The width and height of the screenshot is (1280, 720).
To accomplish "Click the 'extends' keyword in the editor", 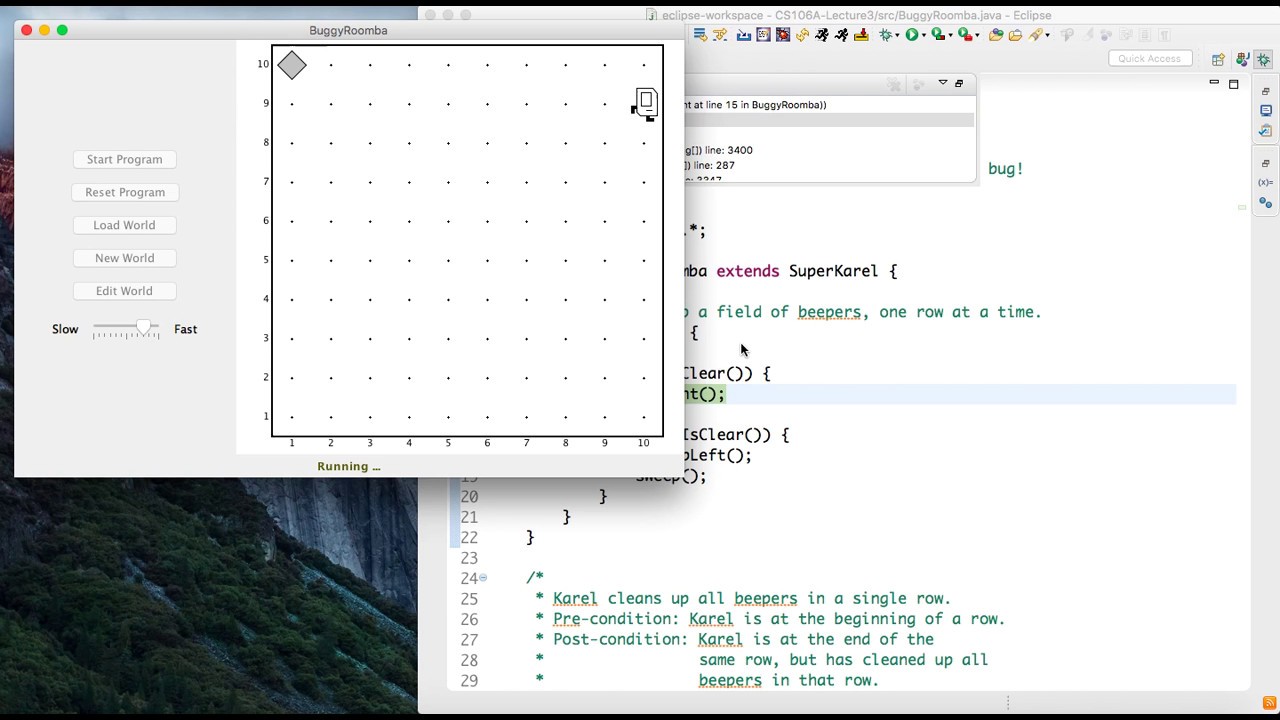I will point(747,271).
